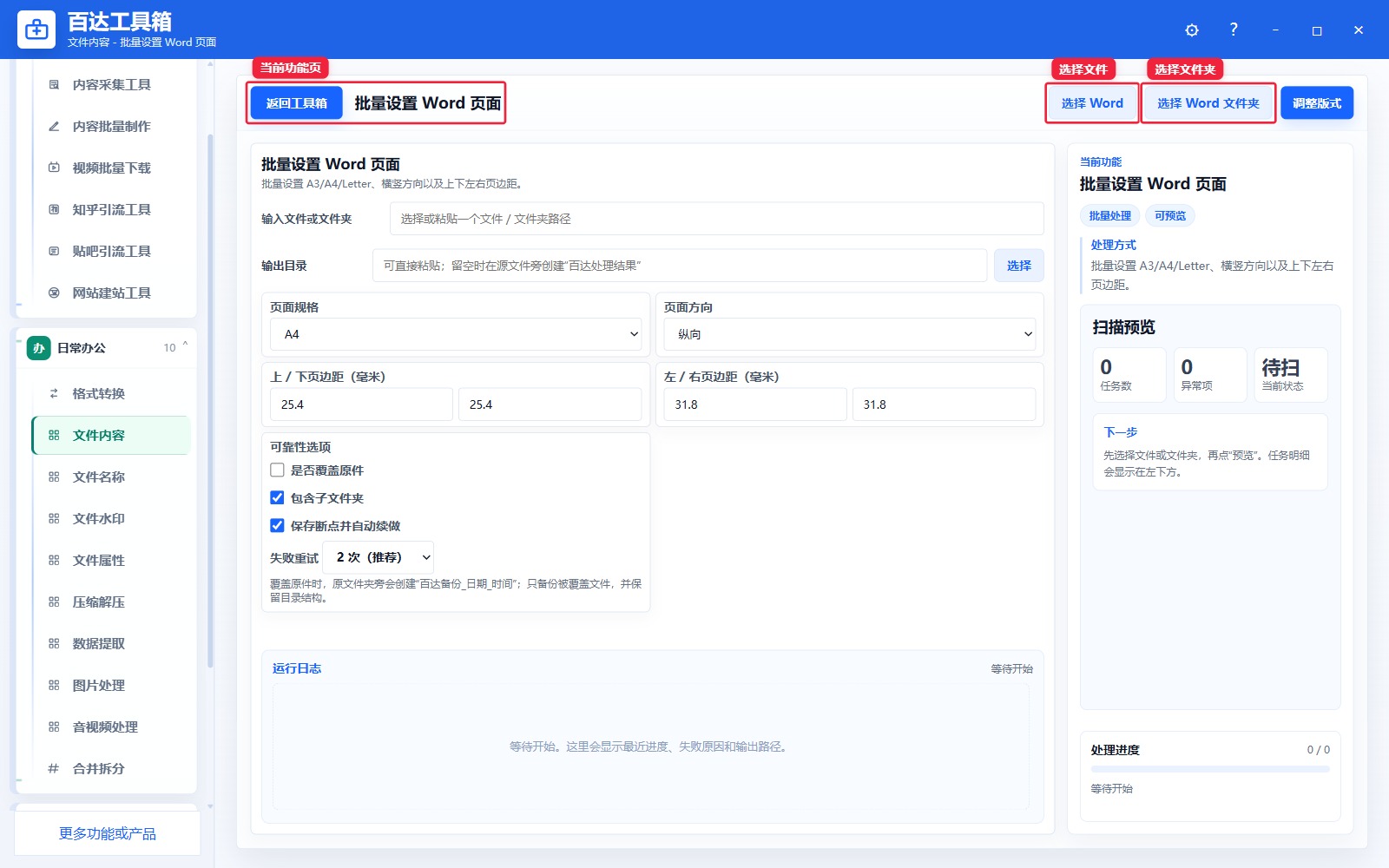Screen dimensions: 1389x868
Task: Click the 下一步 hint heading
Action: [x=1120, y=432]
